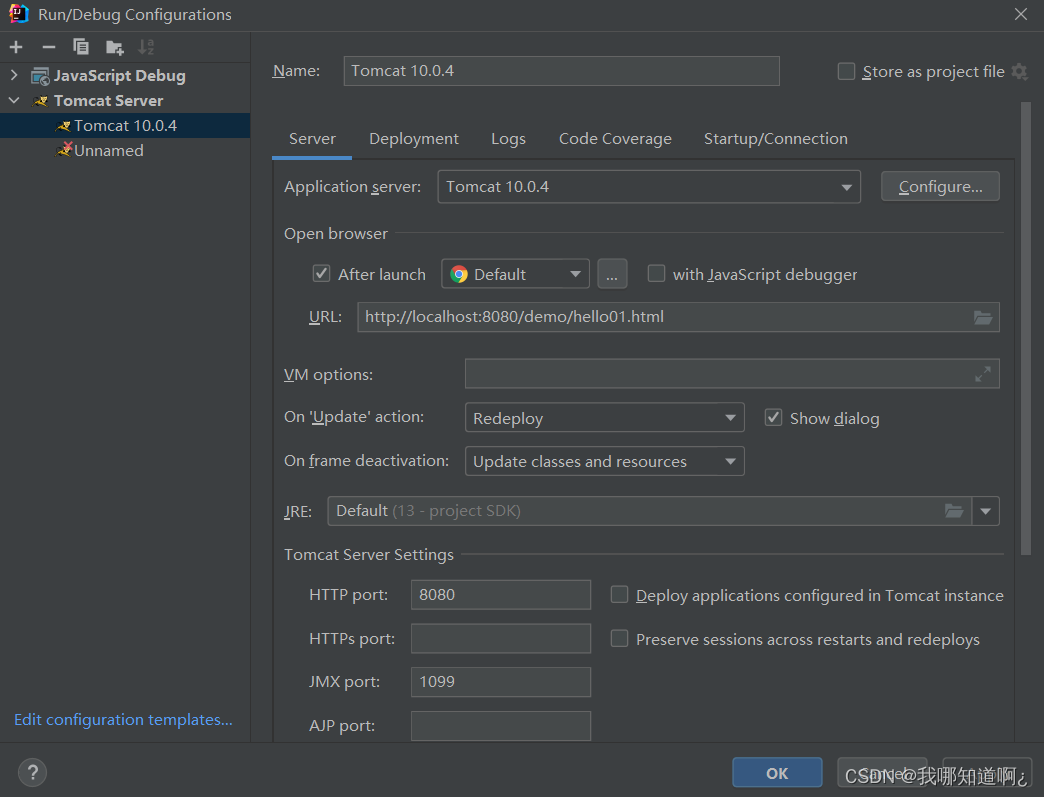Select the Unnamed configuration

125,150
